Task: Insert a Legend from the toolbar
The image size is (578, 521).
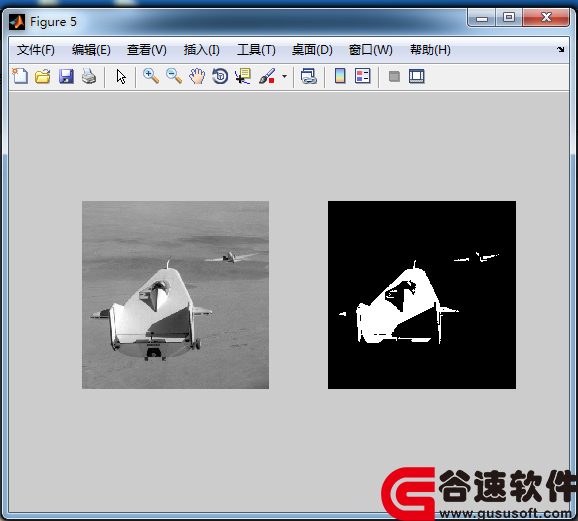Action: click(x=363, y=76)
